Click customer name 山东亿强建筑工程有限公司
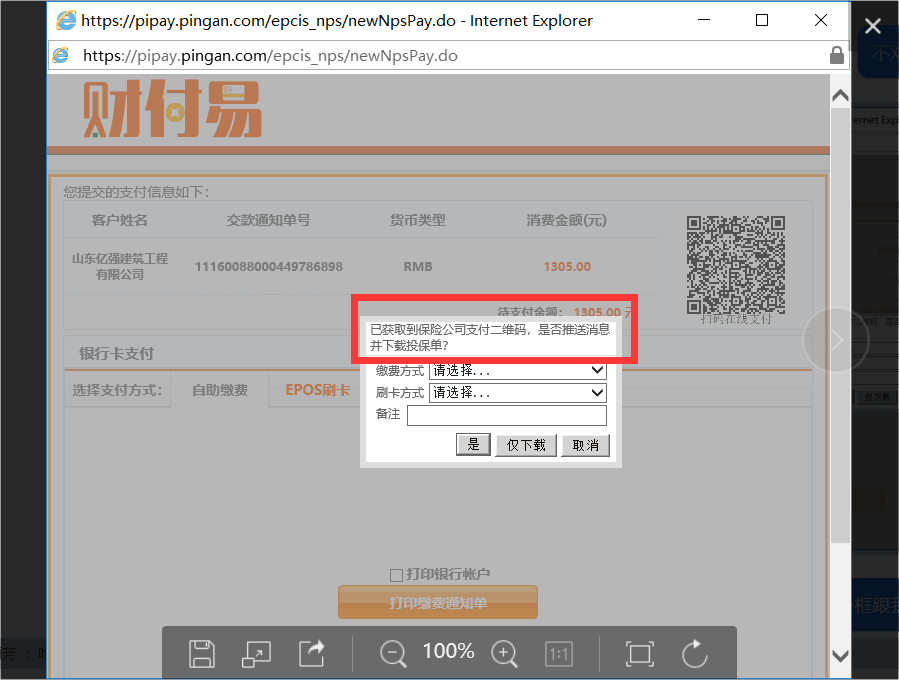This screenshot has height=680, width=899. pos(120,267)
